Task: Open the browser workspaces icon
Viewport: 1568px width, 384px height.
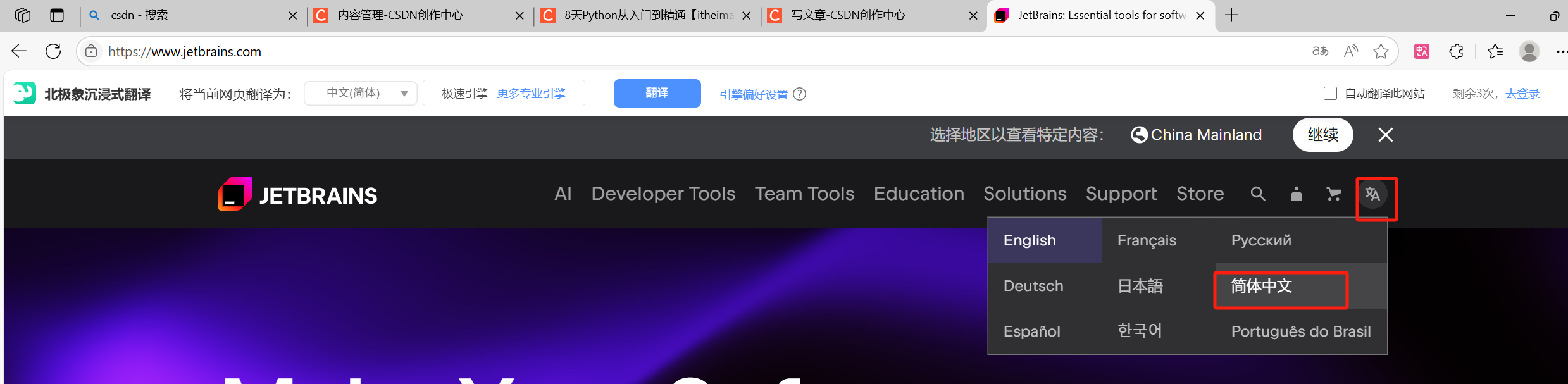Action: point(23,15)
